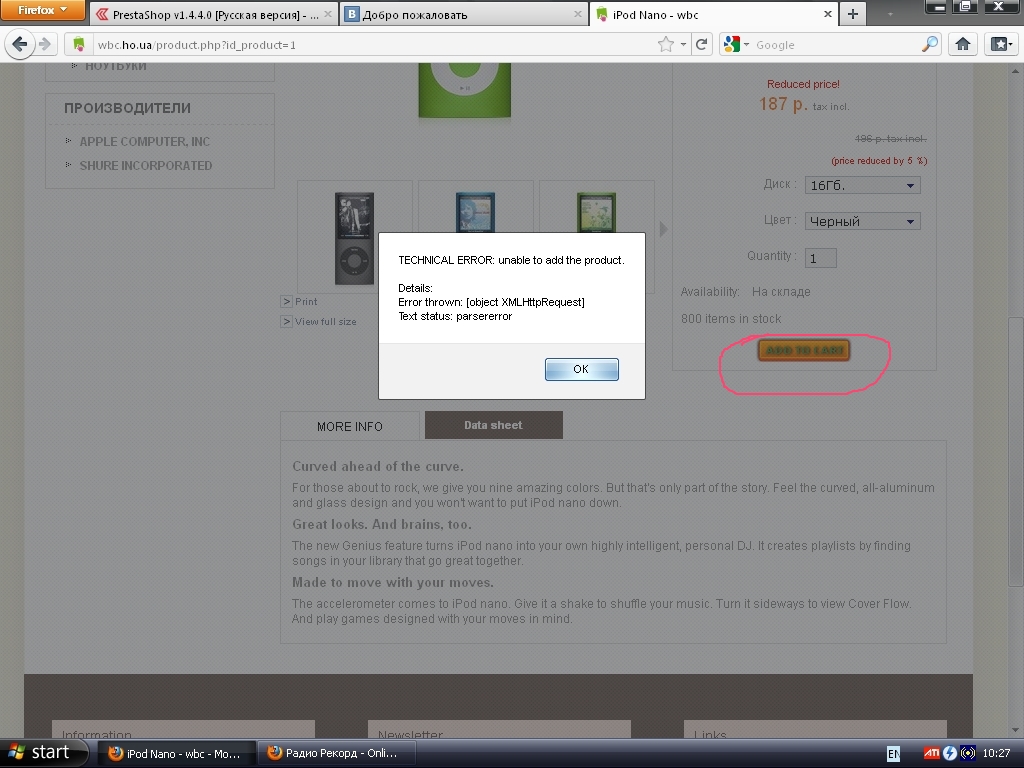Click the Quantity input field
The width and height of the screenshot is (1024, 768).
(820, 258)
